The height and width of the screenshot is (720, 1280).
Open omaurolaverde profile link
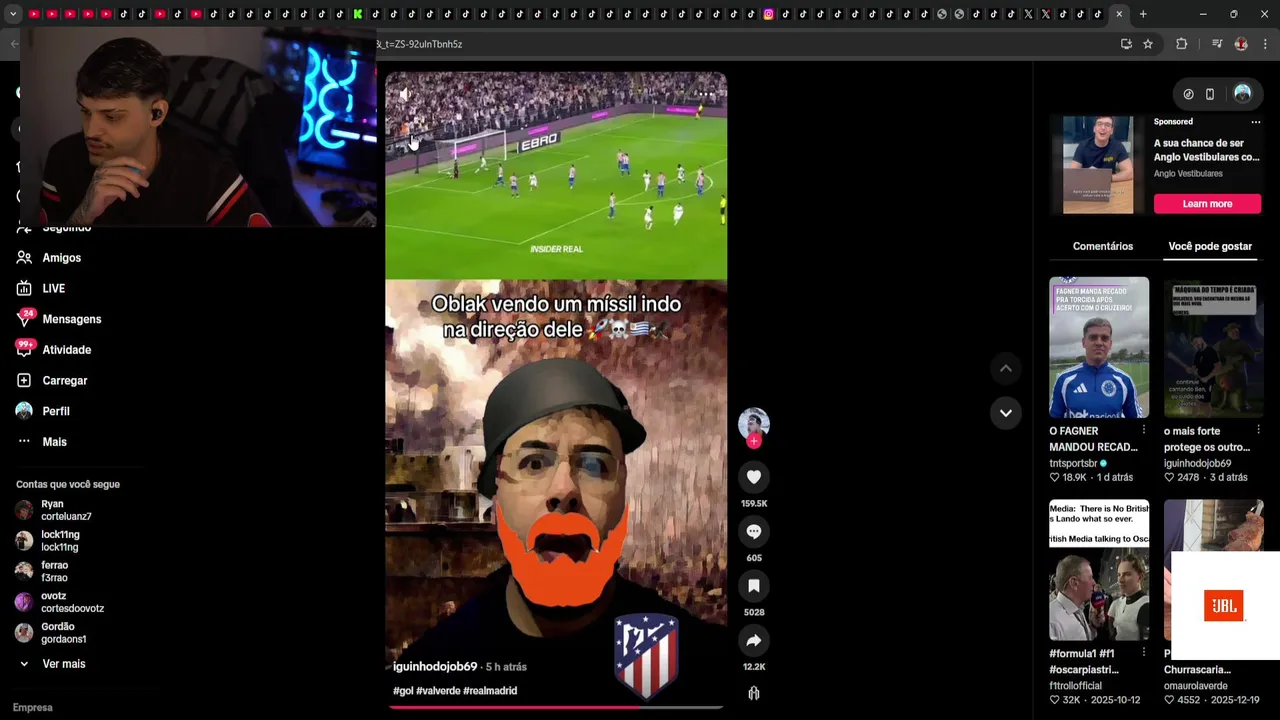(1197, 686)
